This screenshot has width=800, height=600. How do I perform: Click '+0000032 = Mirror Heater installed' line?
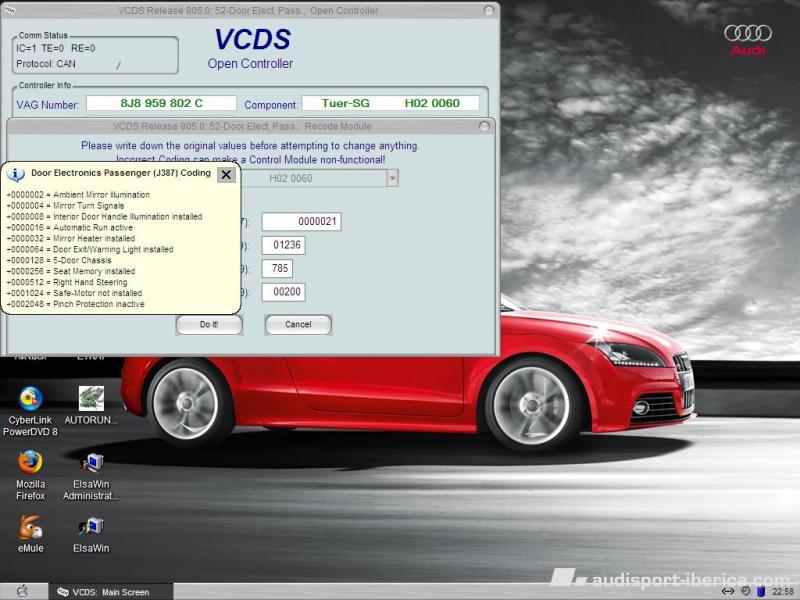[x=71, y=238]
